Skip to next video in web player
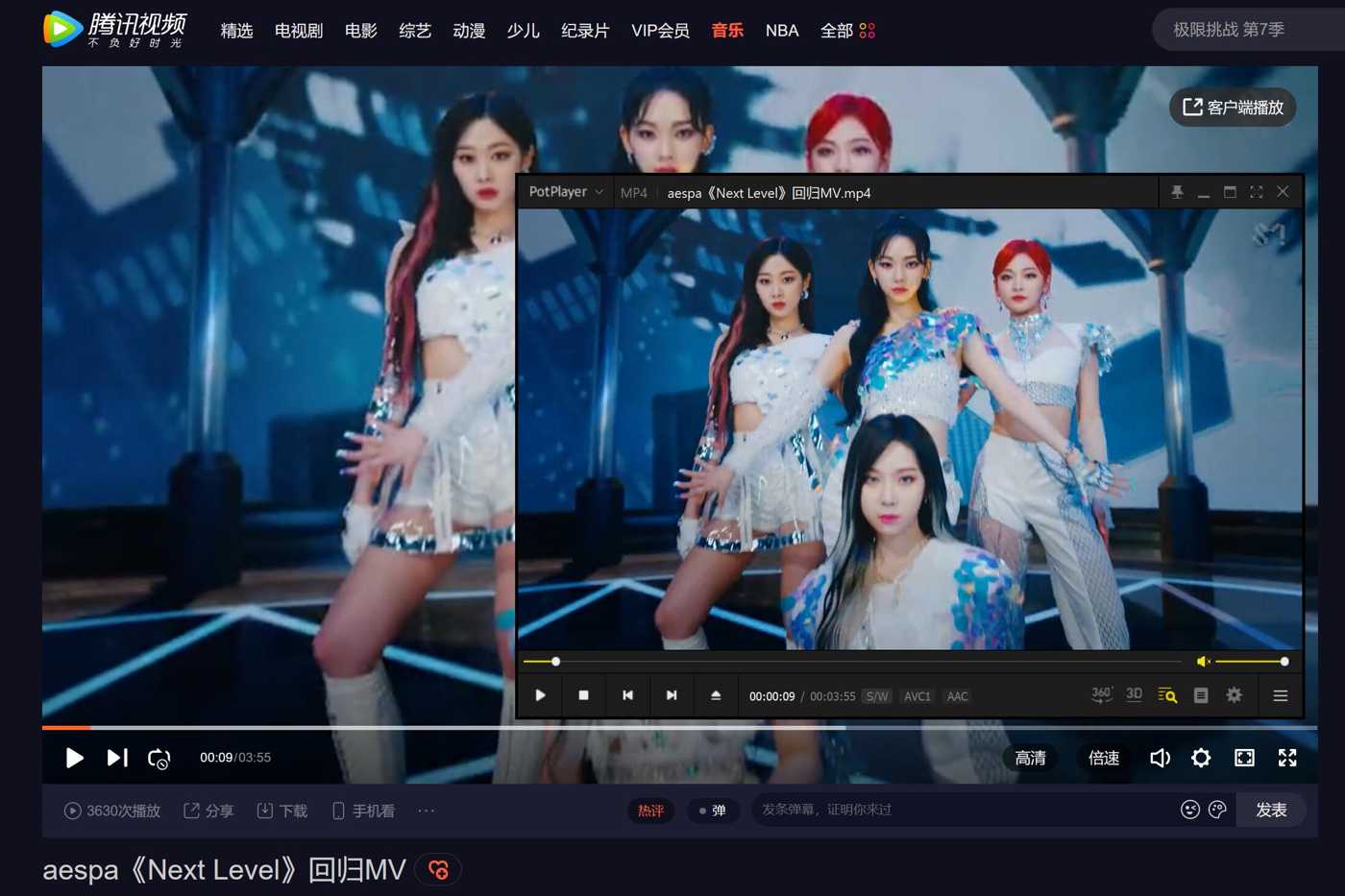This screenshot has height=896, width=1345. coord(116,758)
